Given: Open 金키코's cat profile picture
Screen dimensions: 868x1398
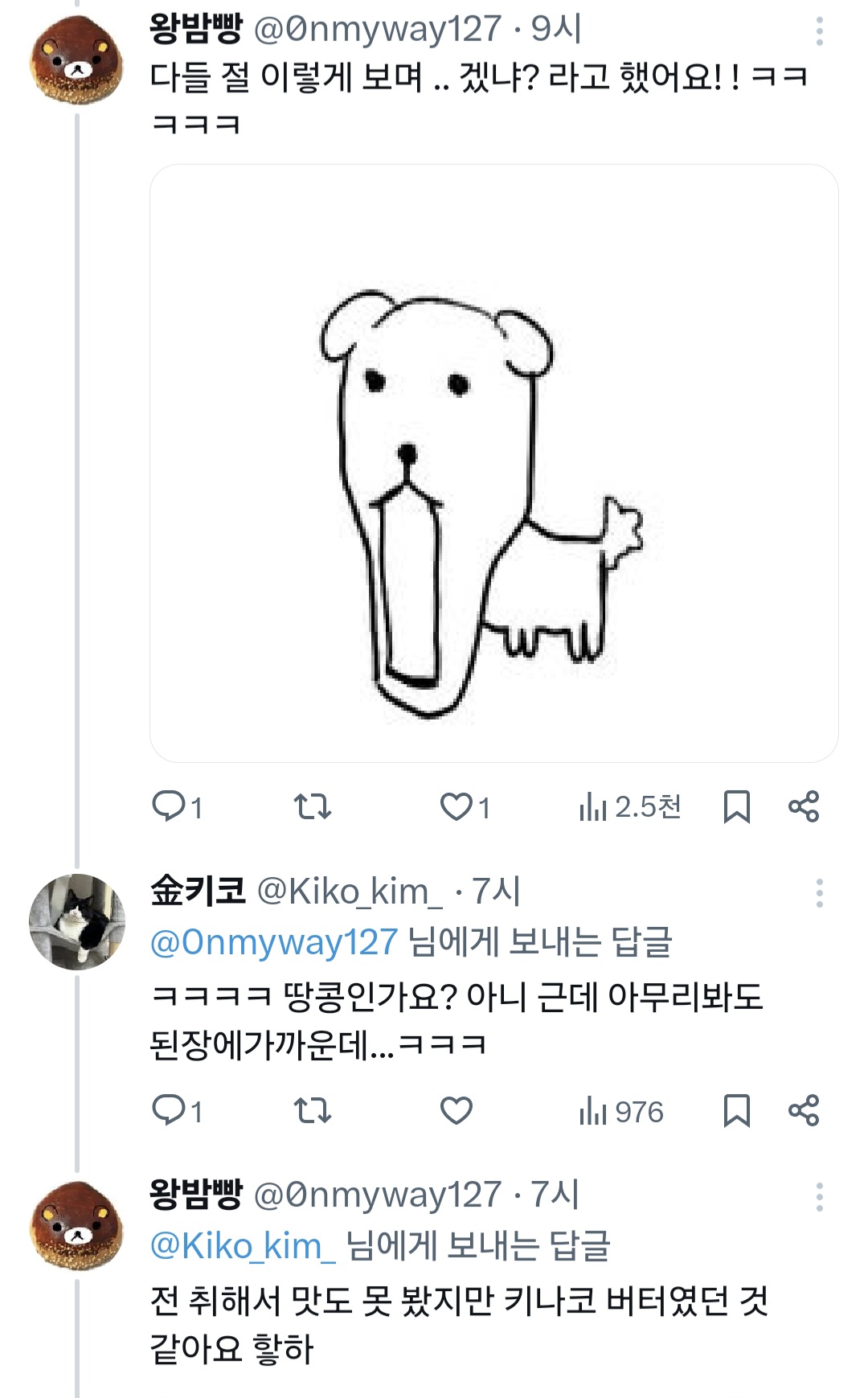Looking at the screenshot, I should [77, 921].
